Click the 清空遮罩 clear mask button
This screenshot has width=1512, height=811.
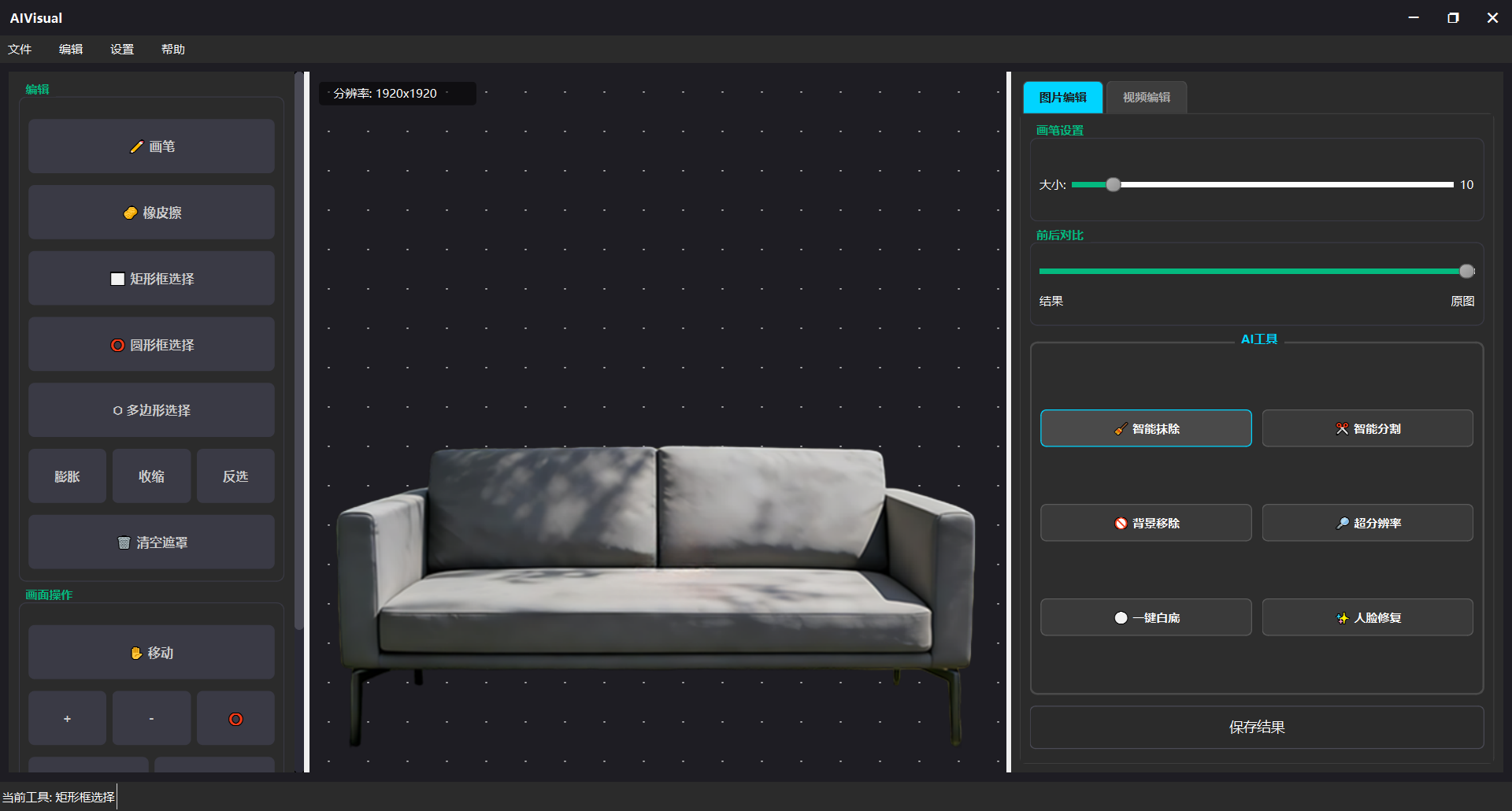pyautogui.click(x=151, y=543)
